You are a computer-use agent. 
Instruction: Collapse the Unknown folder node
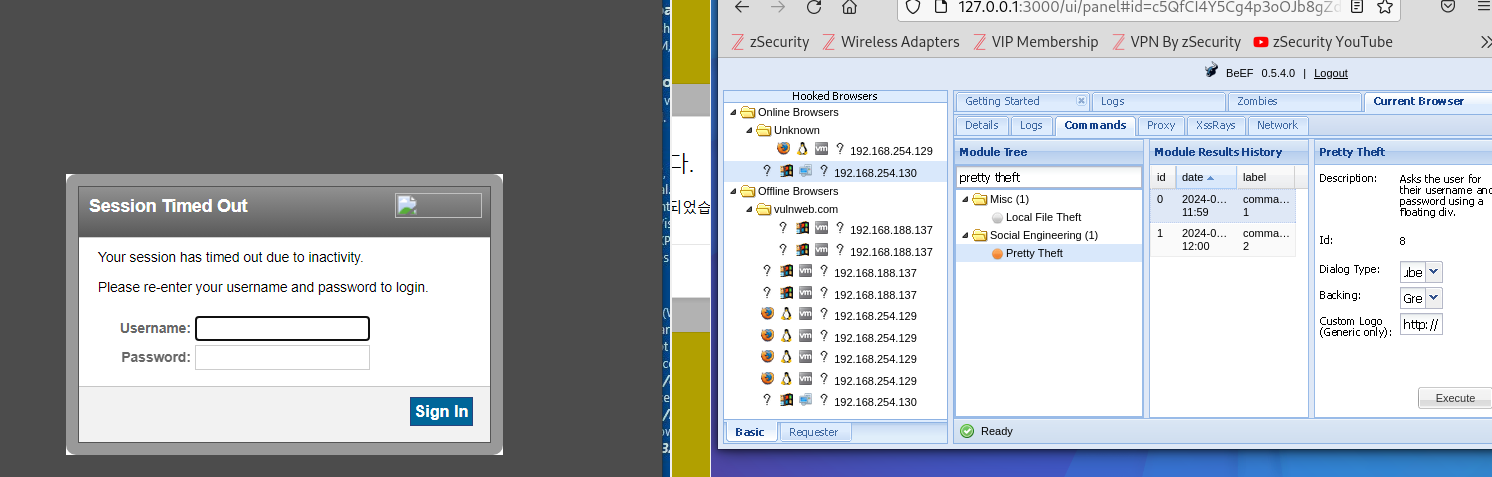750,130
